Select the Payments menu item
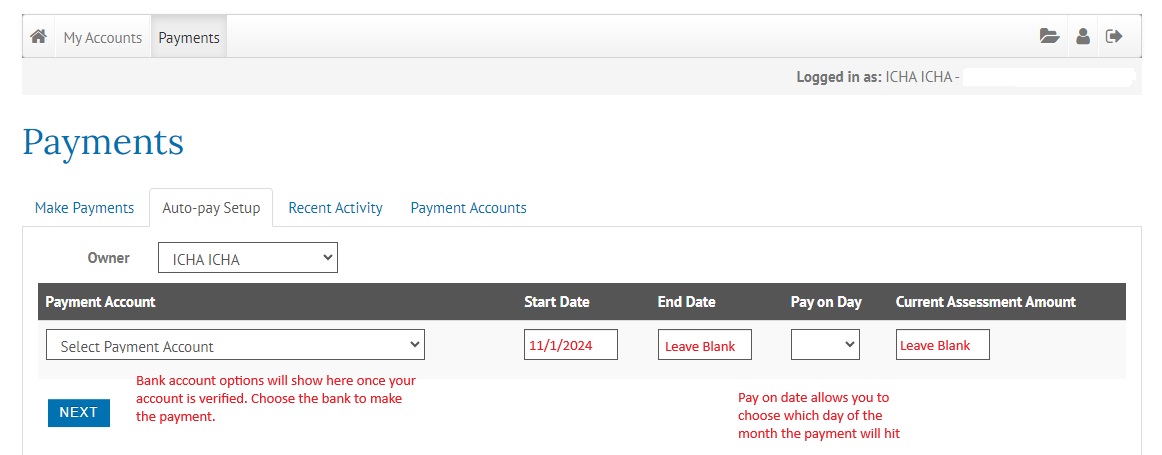Screen dimensions: 1162x455 click(189, 37)
